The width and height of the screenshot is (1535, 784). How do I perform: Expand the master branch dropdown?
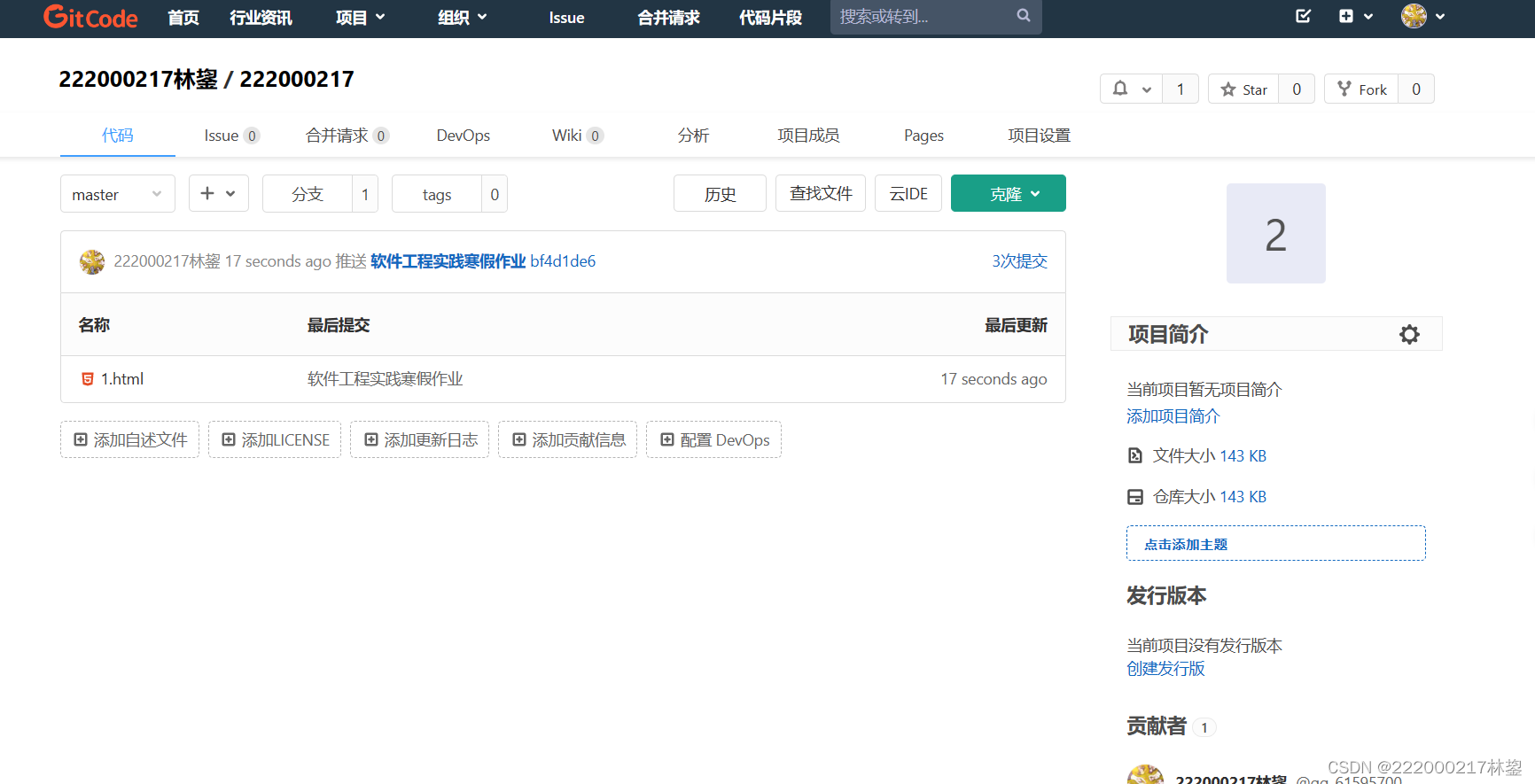tap(118, 194)
